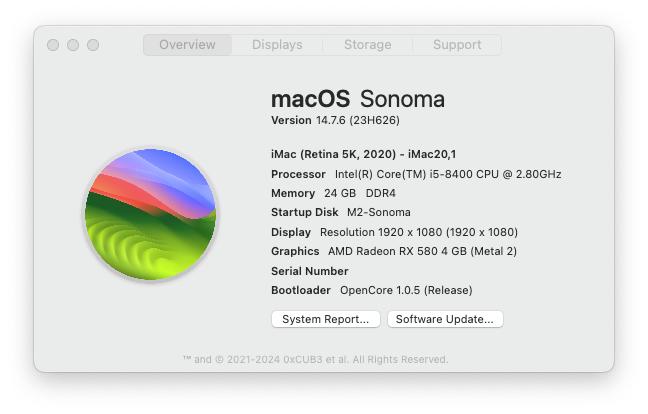Click the Memory 24 GB DDR4 row
This screenshot has width=648, height=414.
334,193
